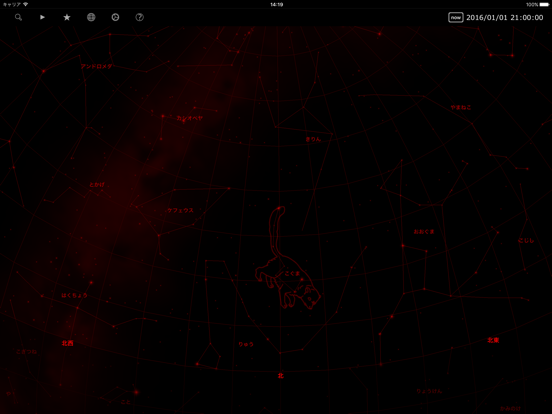Image resolution: width=552 pixels, height=414 pixels.
Task: Select the やまねこ constellation label
Action: [461, 107]
